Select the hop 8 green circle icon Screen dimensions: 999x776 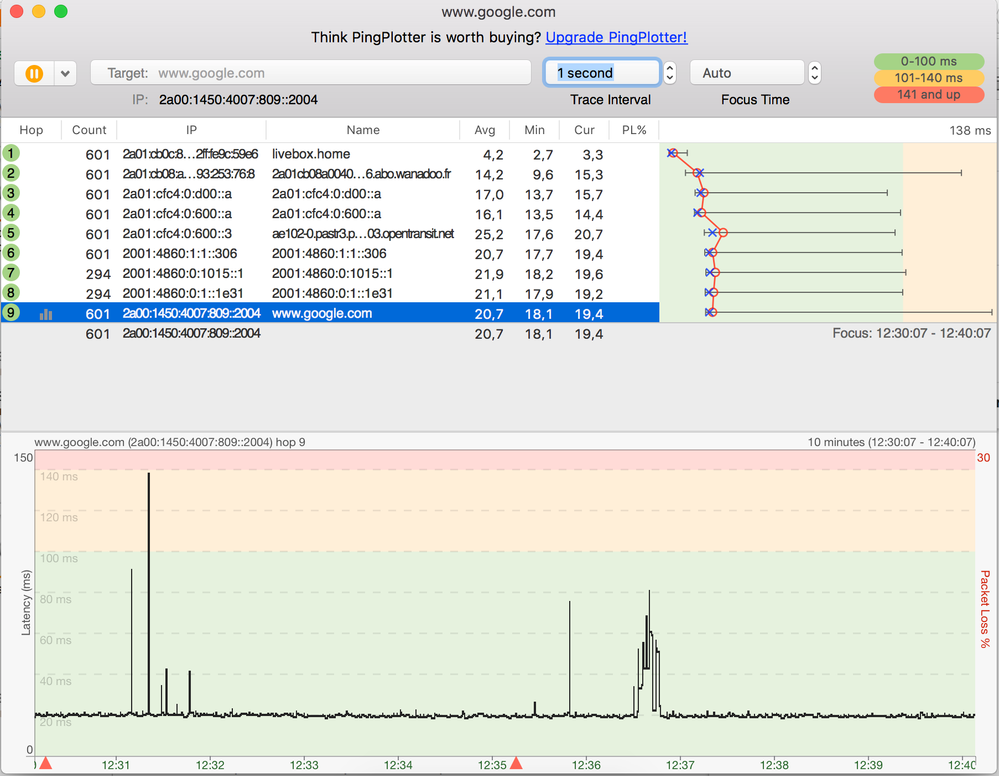11,292
